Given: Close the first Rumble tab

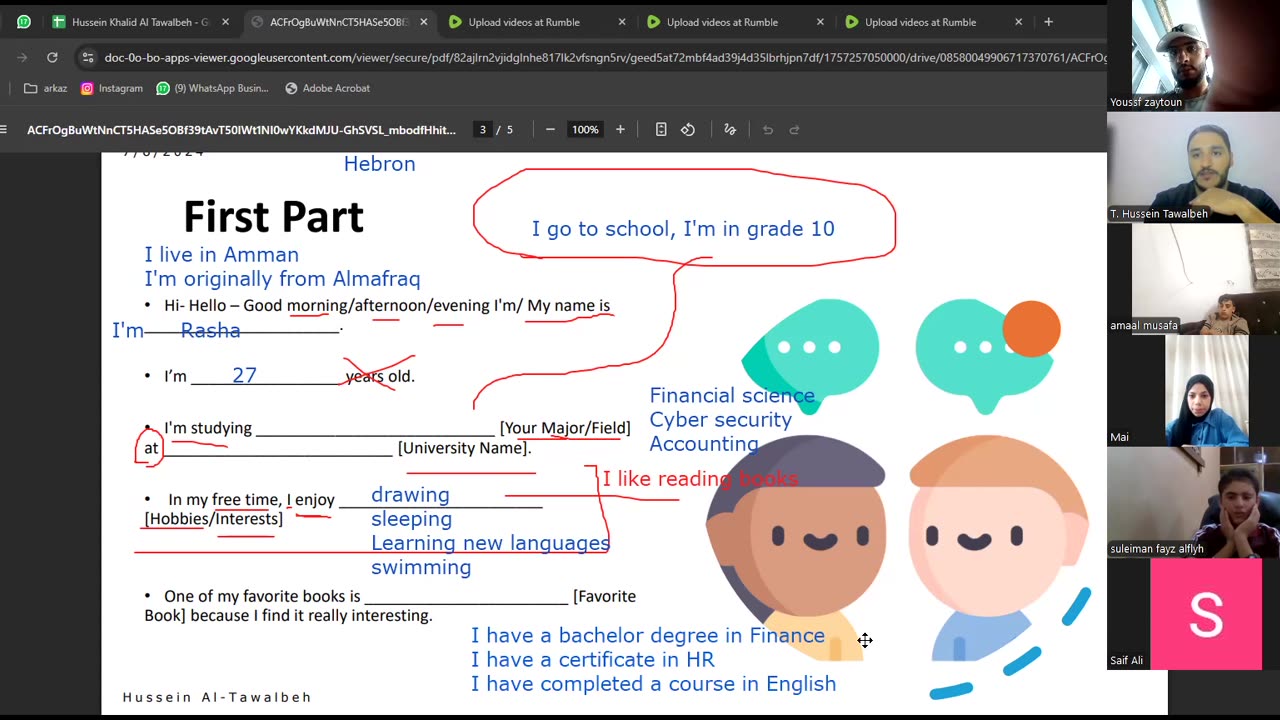Looking at the screenshot, I should pyautogui.click(x=622, y=22).
